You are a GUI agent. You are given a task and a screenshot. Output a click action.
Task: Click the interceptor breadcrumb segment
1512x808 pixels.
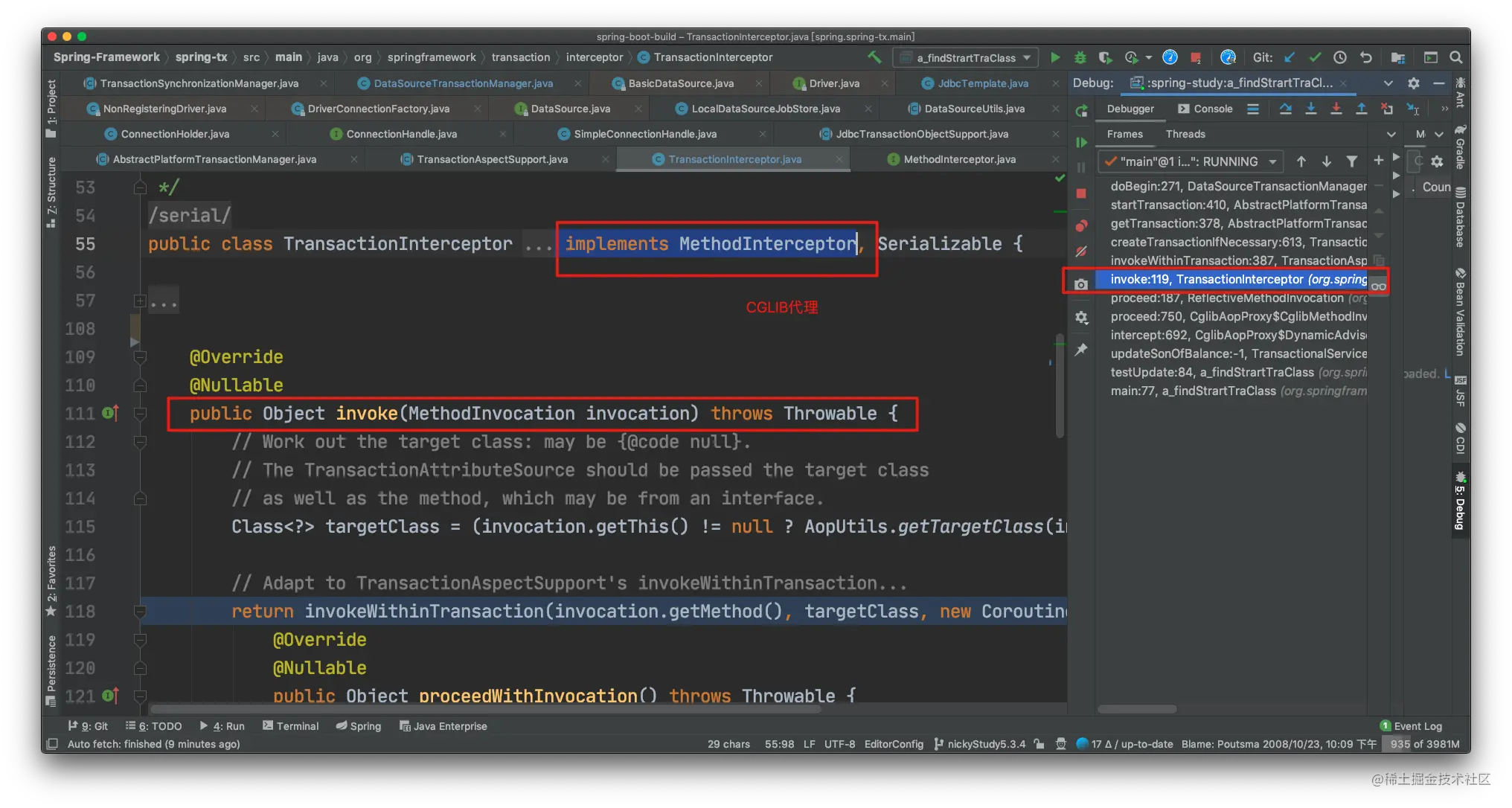pos(594,57)
